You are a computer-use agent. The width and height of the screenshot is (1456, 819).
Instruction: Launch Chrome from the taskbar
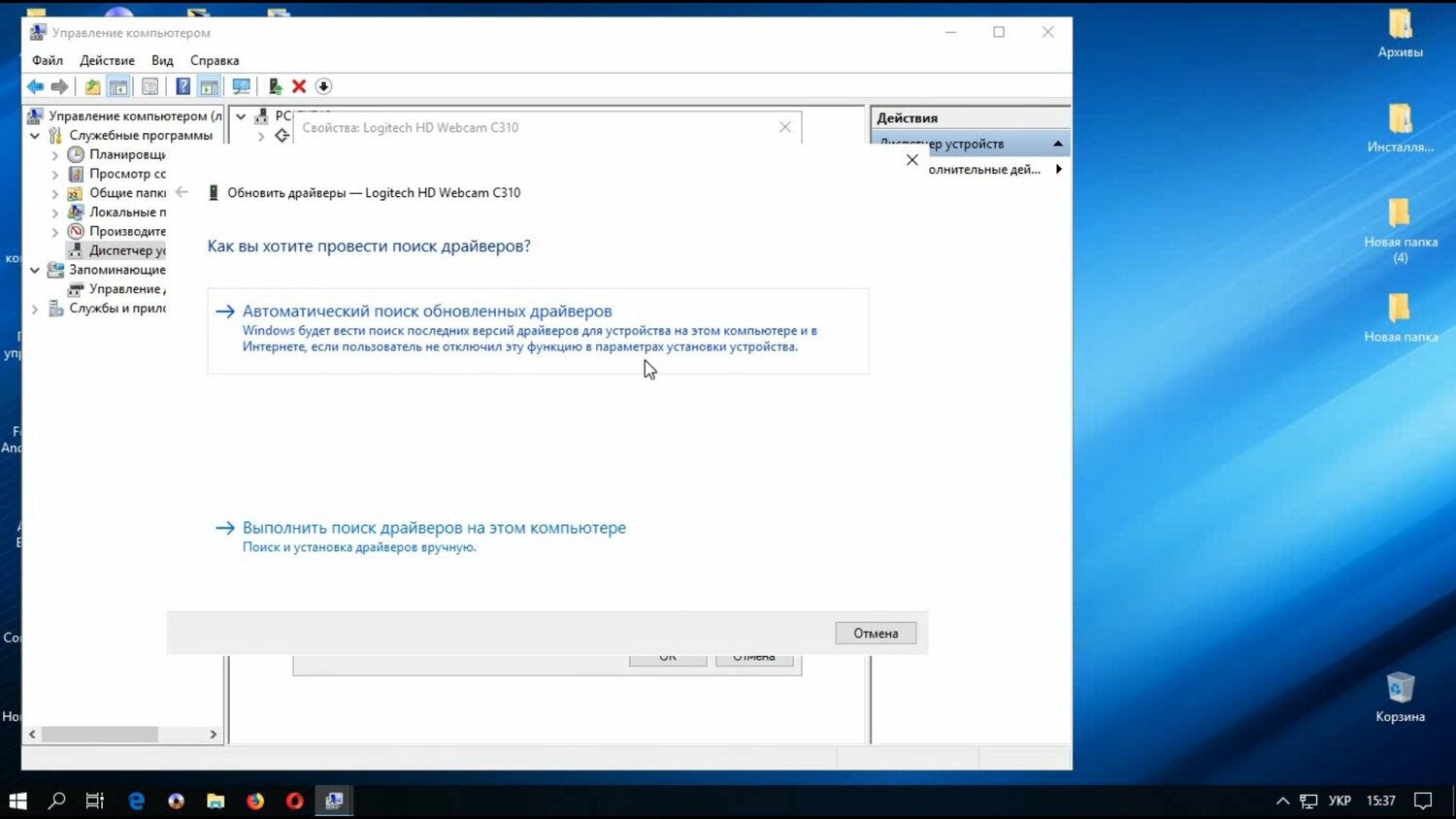pos(176,801)
